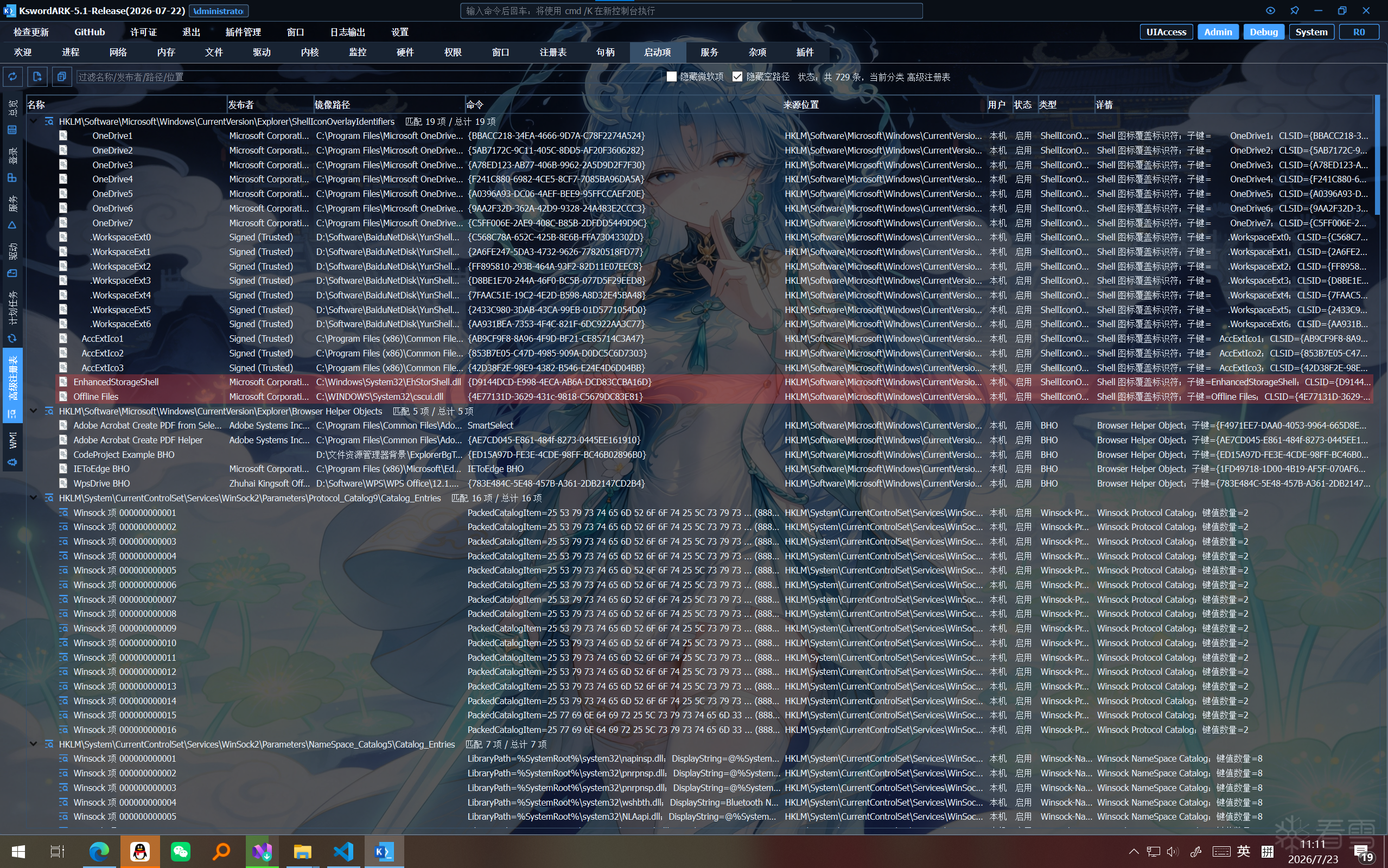This screenshot has width=1388, height=868.
Task: Collapse the ShellIconOverlayIdentifiers group
Action: pyautogui.click(x=33, y=121)
